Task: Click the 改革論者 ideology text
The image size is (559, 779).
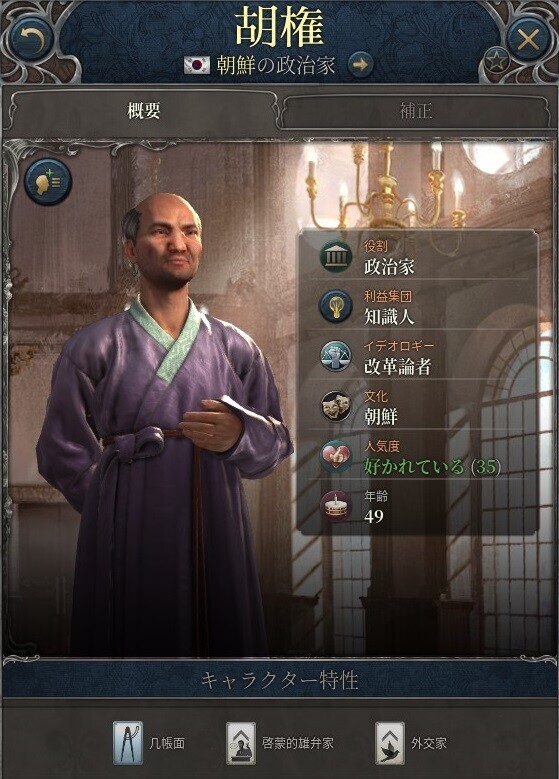Action: point(398,367)
